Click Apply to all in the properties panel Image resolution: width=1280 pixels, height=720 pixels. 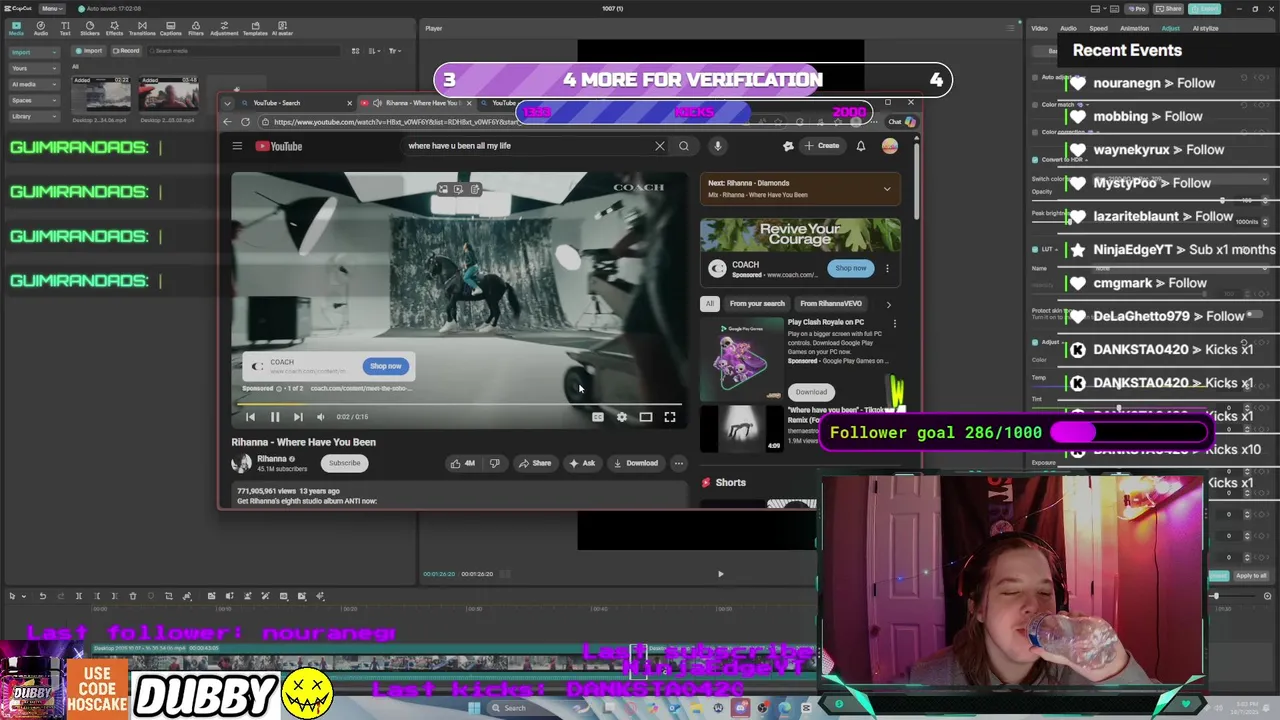point(1251,576)
